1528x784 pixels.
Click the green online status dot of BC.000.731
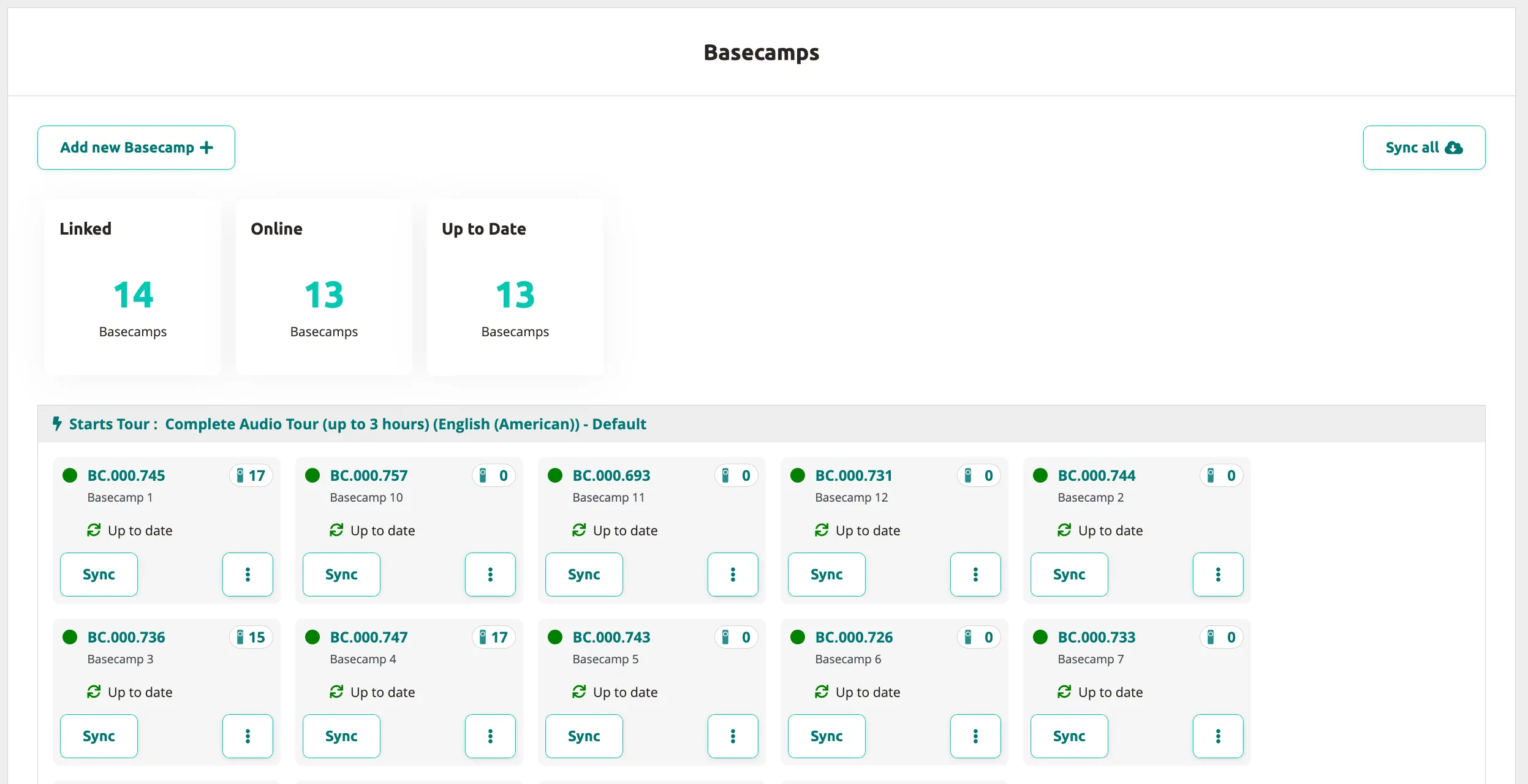(x=798, y=475)
